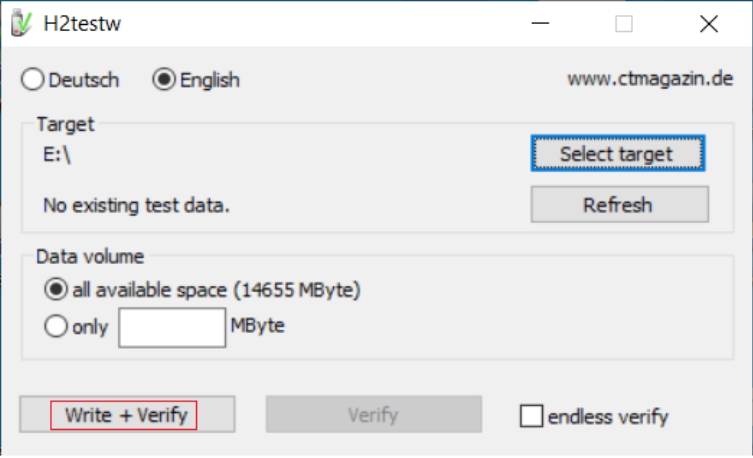Enable the endless verify checkbox
This screenshot has height=458, width=753.
tap(531, 416)
